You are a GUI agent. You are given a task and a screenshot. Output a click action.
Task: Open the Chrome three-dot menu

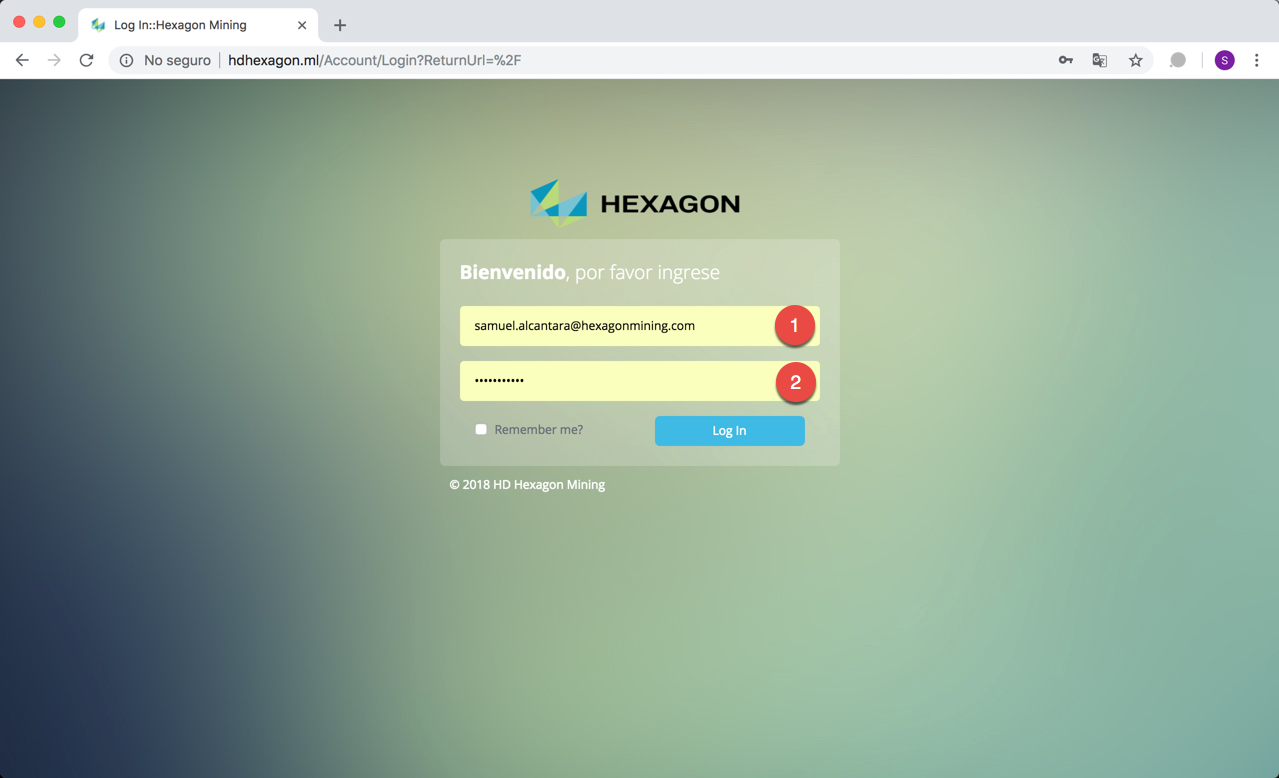point(1257,60)
